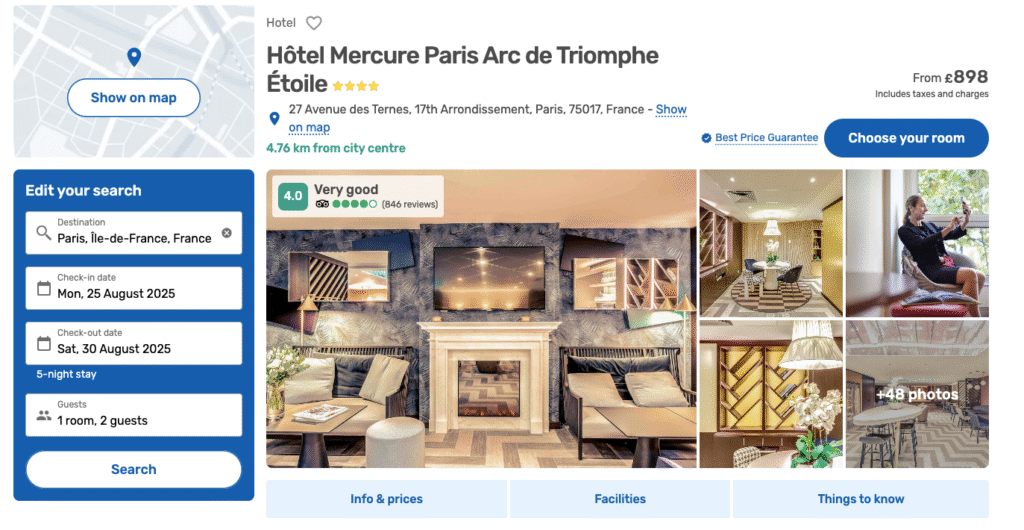Screen dimensions: 1024x530
Task: Switch to the Info & prices tab
Action: pyautogui.click(x=387, y=499)
